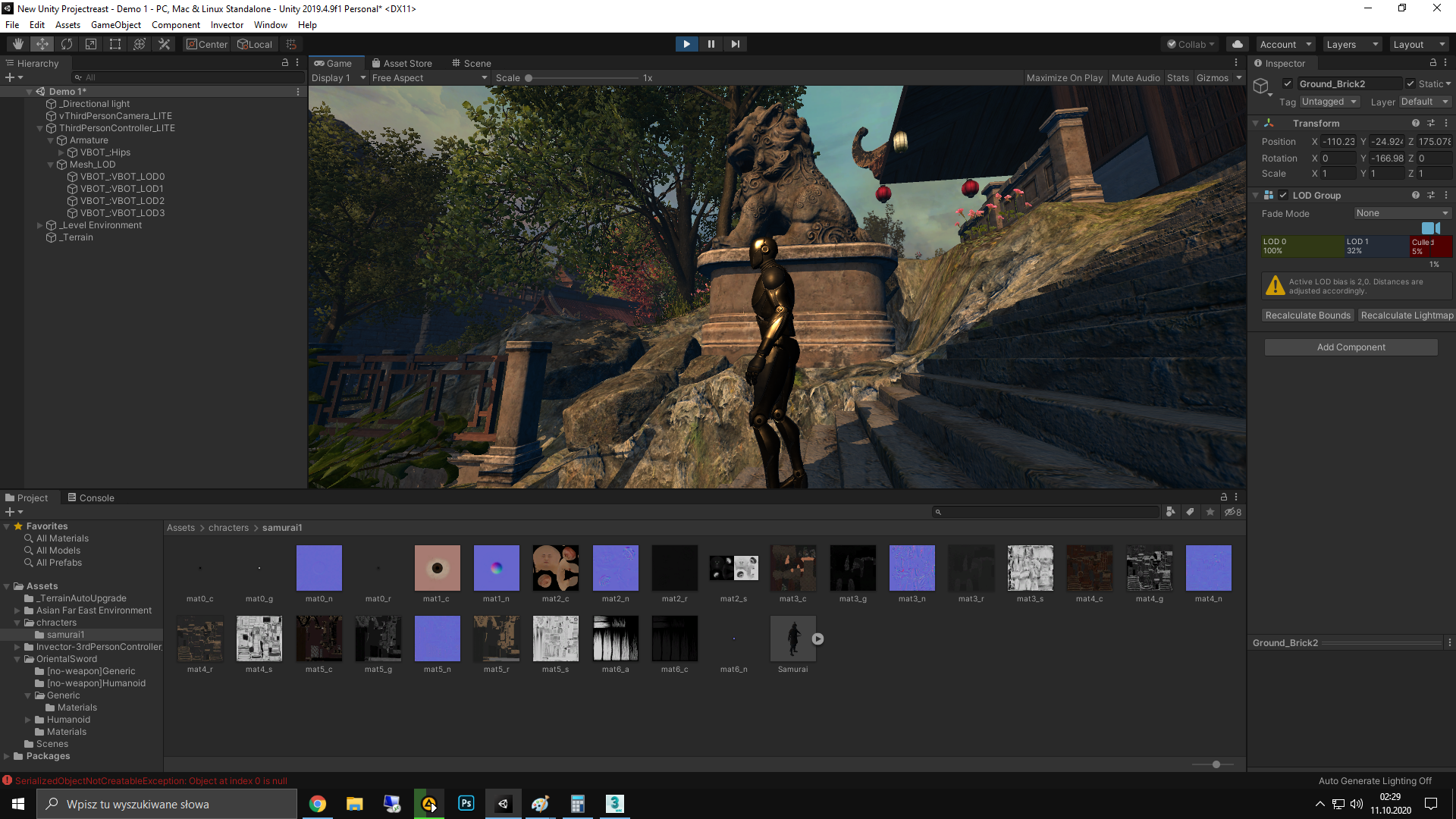Select the Hand tool in toolbar
The height and width of the screenshot is (819, 1456).
tap(17, 44)
